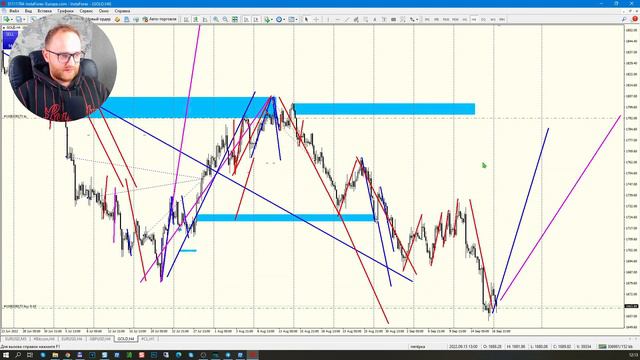This screenshot has height=360, width=640.
Task: Switch chart to bar chart type
Action: 186,19
